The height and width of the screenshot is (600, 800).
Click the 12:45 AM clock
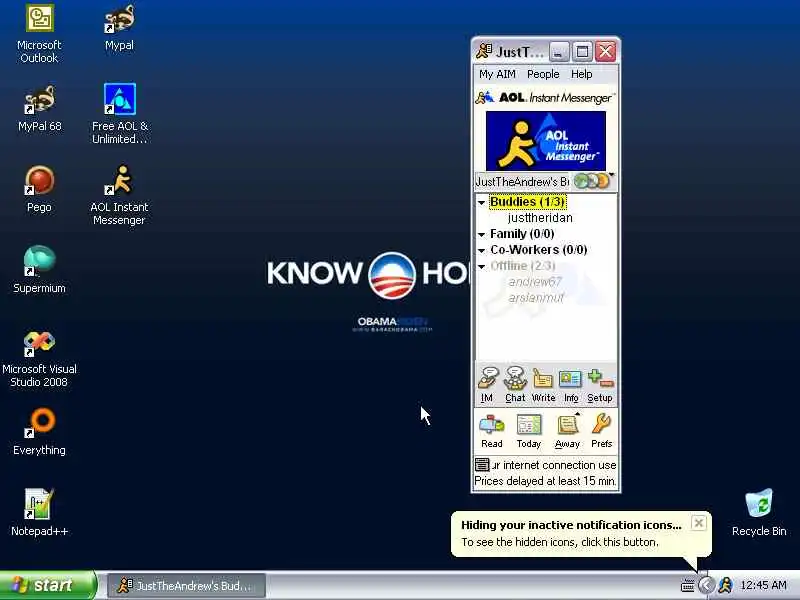point(763,585)
